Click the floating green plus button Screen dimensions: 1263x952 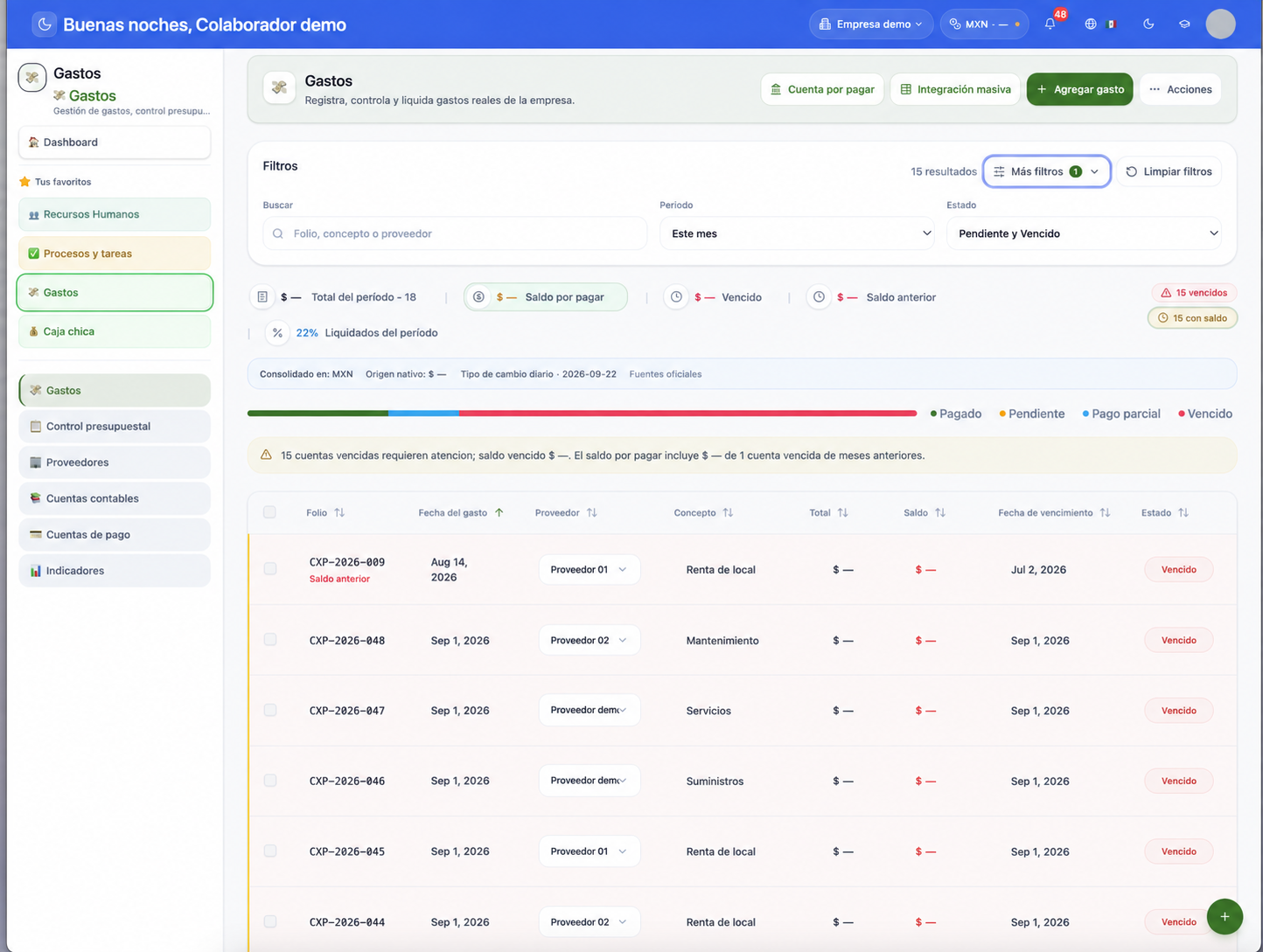[1225, 916]
